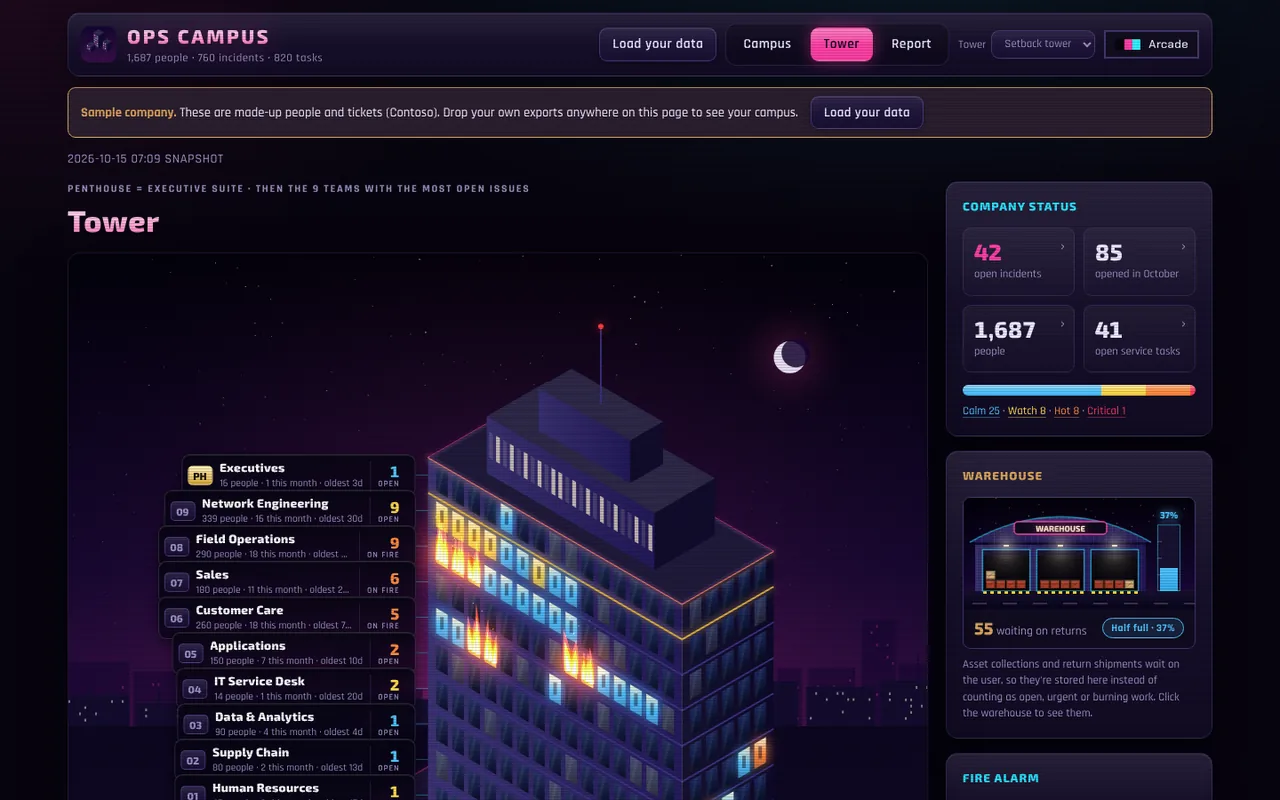The height and width of the screenshot is (800, 1280).
Task: Click the PH penthouse floor badge
Action: (200, 476)
